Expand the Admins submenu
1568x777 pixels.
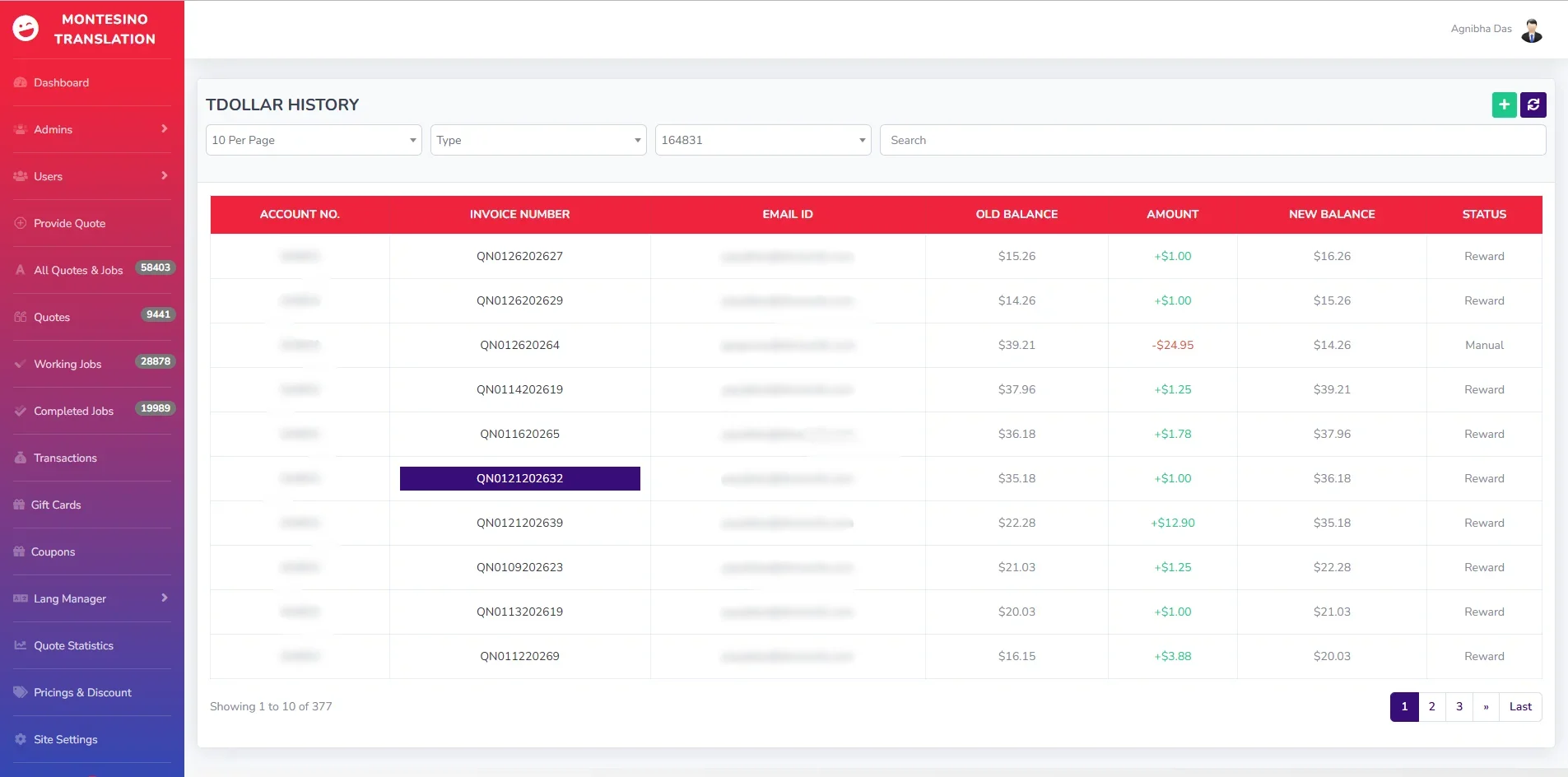pos(164,129)
